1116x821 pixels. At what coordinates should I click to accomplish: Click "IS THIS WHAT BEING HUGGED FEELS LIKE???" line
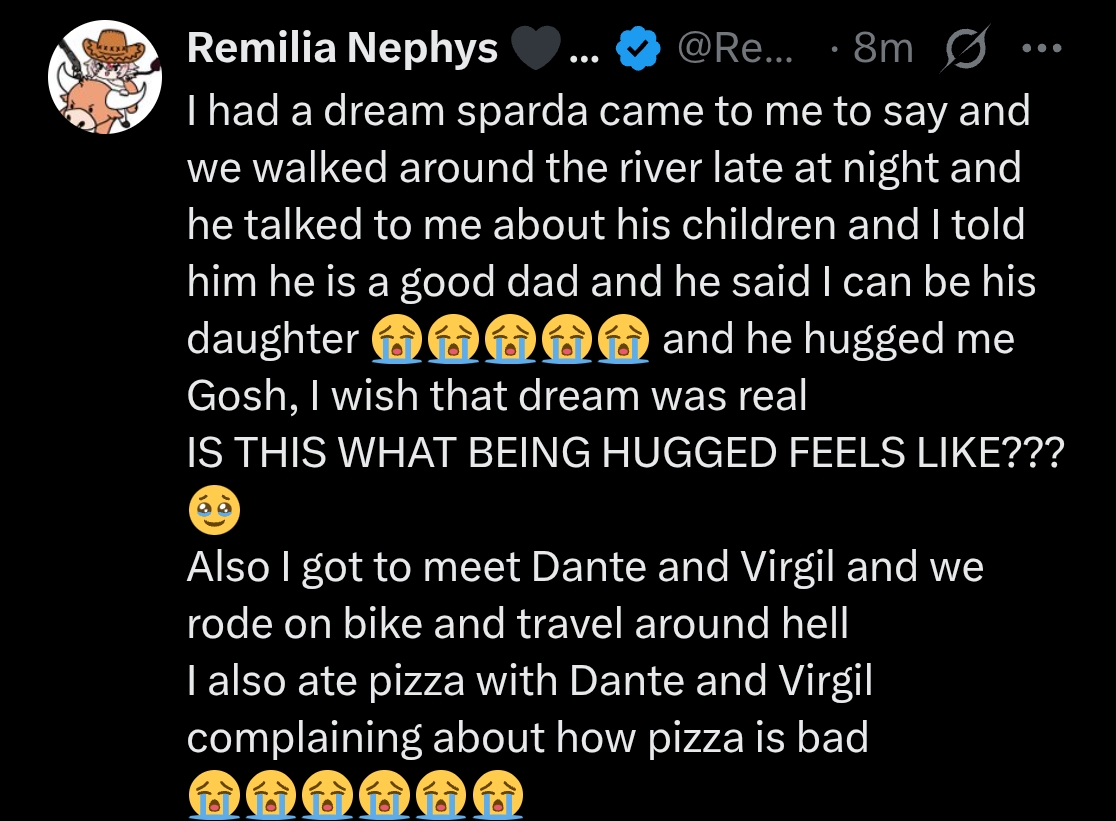[x=625, y=454]
